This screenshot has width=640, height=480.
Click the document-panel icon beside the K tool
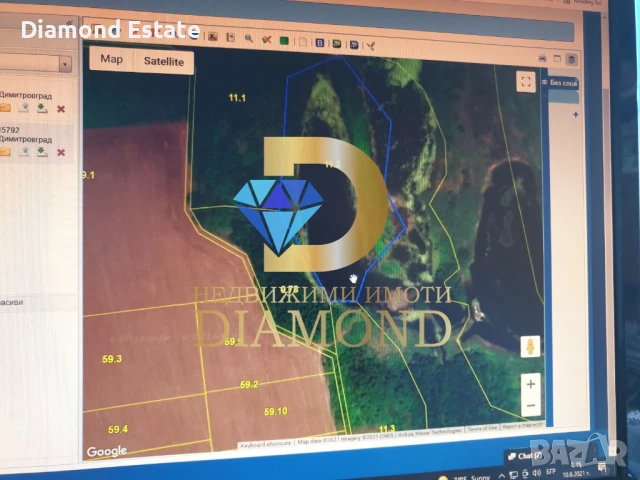pos(231,38)
